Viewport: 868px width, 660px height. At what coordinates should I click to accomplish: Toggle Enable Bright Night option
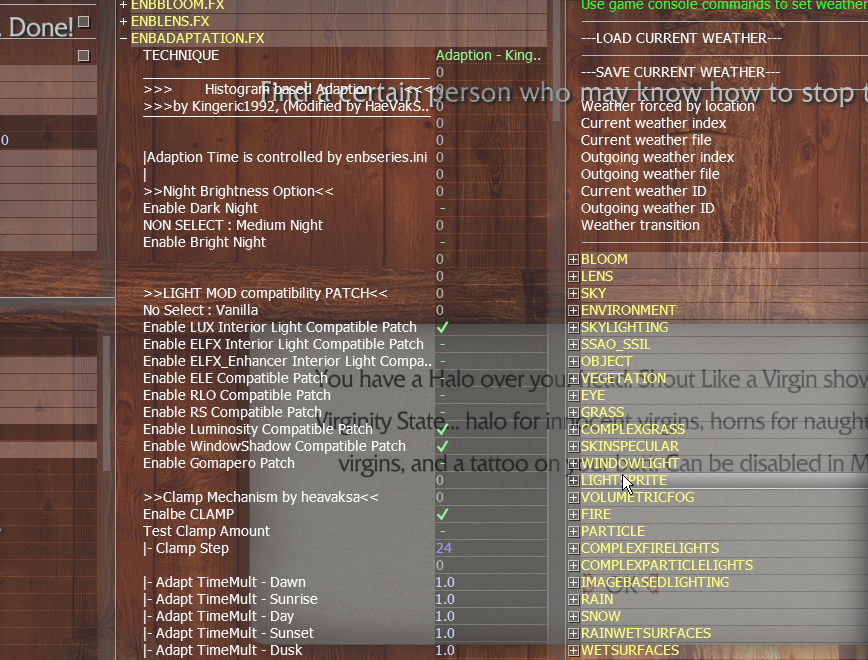tap(442, 243)
